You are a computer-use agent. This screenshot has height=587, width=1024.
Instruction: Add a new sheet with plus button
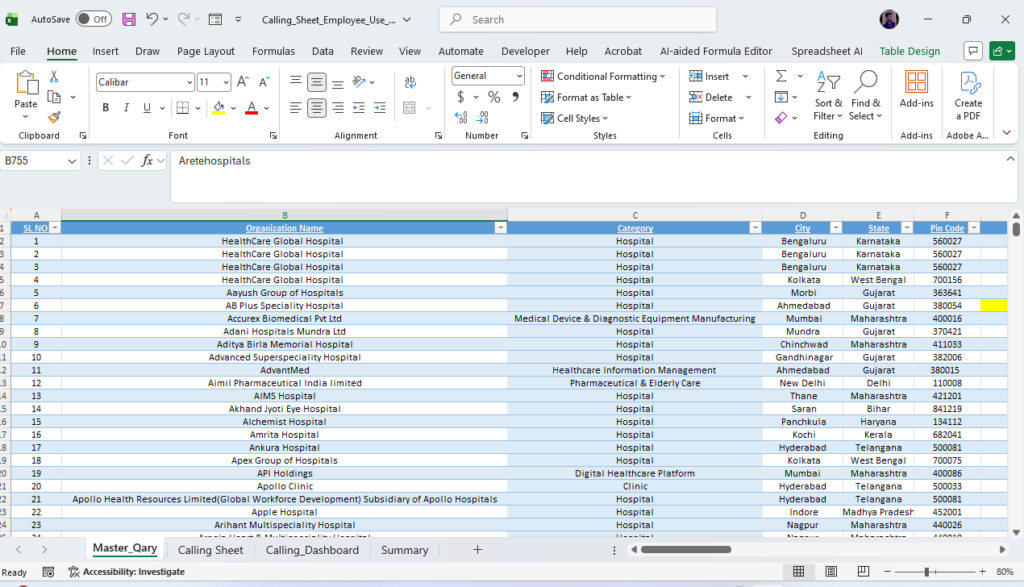point(477,550)
